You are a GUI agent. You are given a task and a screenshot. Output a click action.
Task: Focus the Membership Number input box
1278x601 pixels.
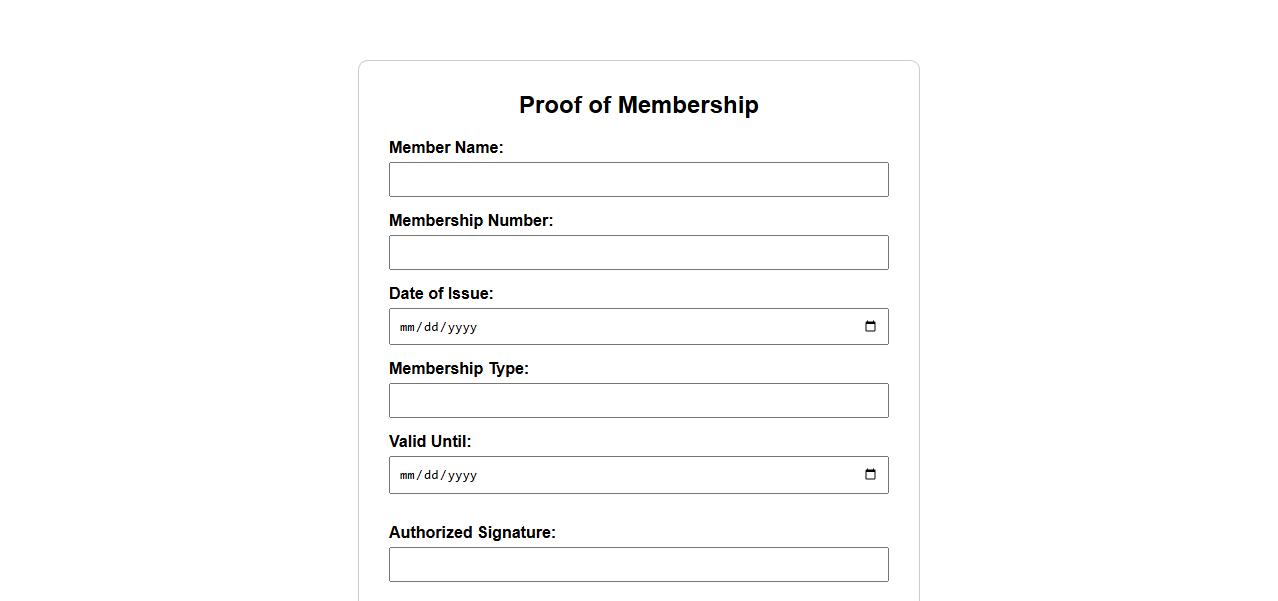click(638, 253)
